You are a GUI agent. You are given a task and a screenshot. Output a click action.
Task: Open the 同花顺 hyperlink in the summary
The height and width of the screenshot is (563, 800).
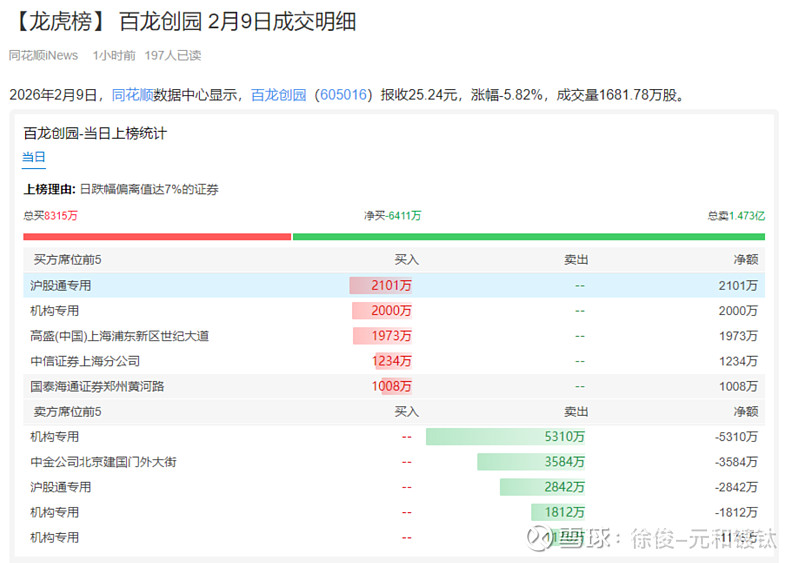click(x=132, y=95)
